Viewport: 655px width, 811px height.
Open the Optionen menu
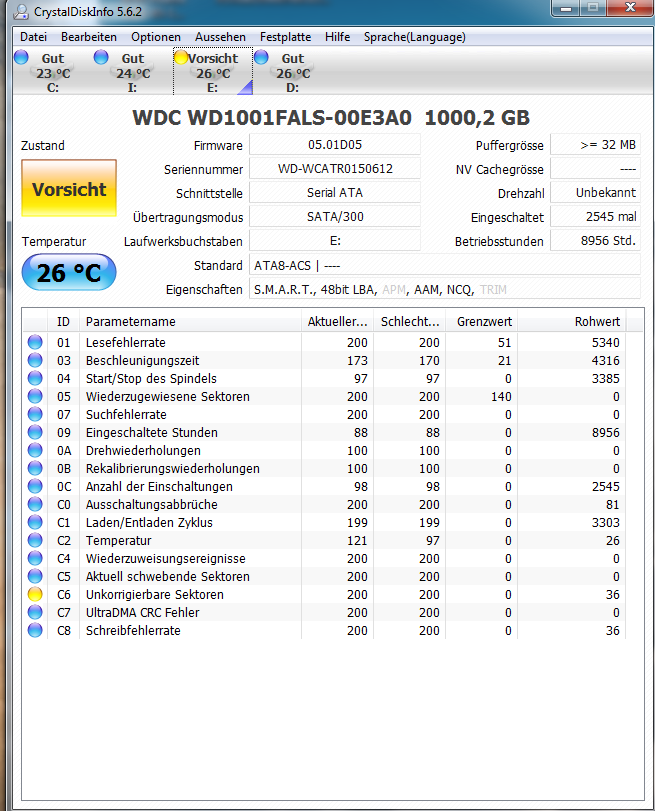[x=156, y=37]
